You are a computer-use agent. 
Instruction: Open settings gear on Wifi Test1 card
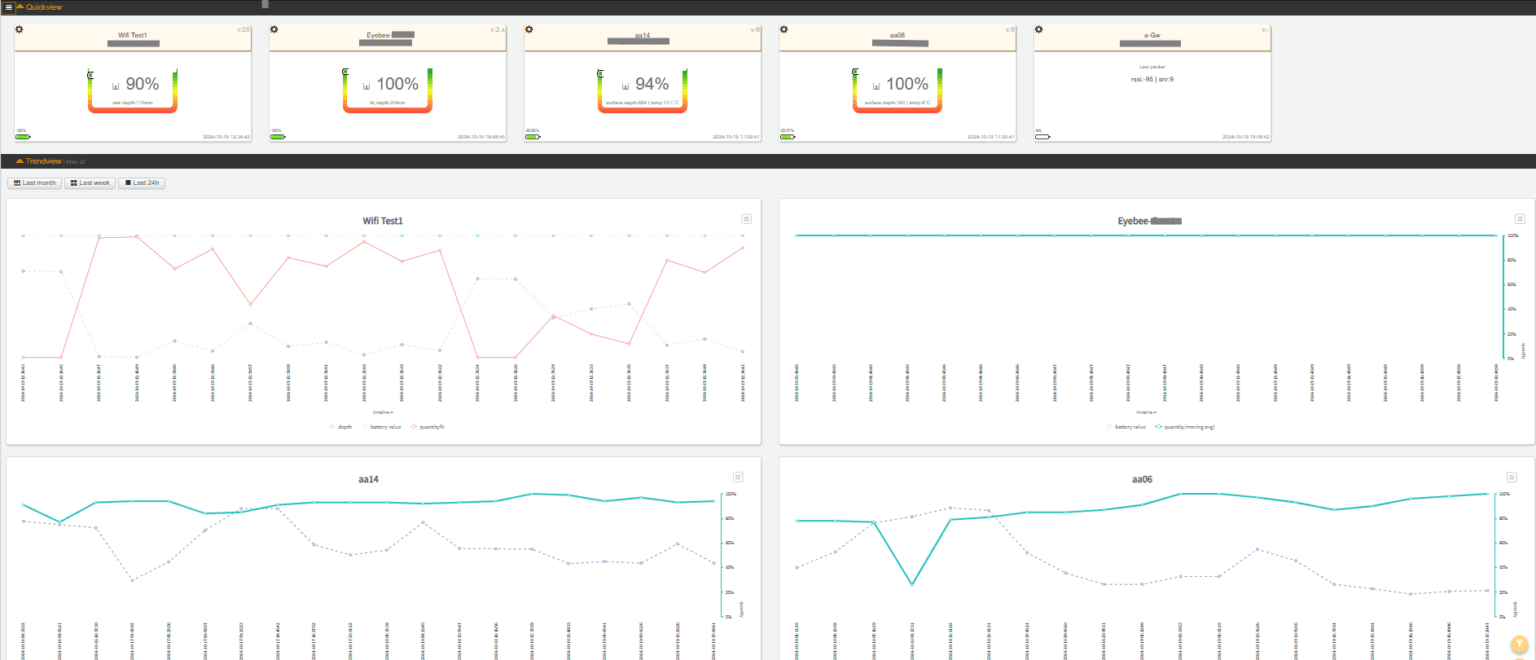coord(19,29)
